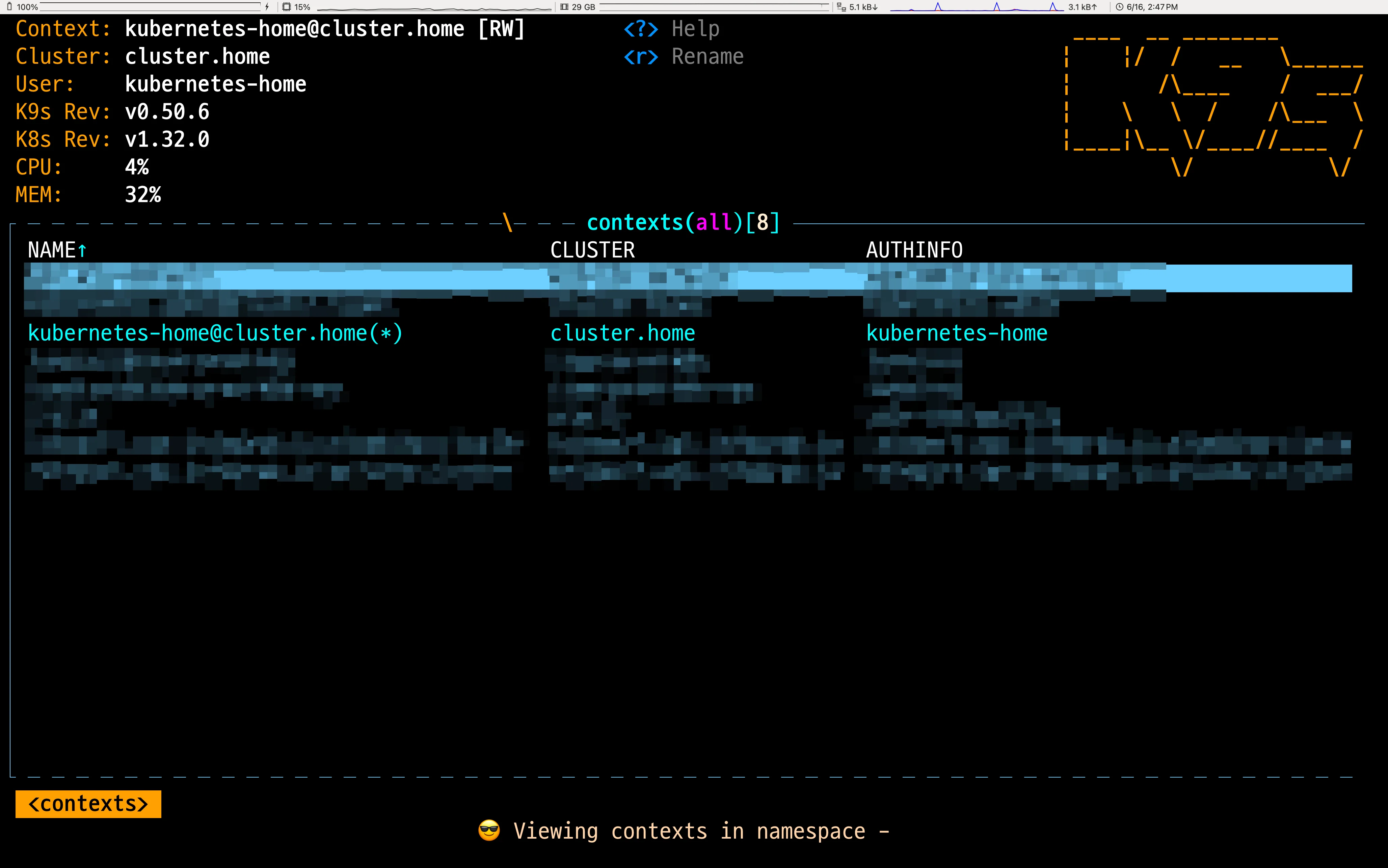
Task: Sort by the AUTHINFO column header
Action: click(x=914, y=250)
